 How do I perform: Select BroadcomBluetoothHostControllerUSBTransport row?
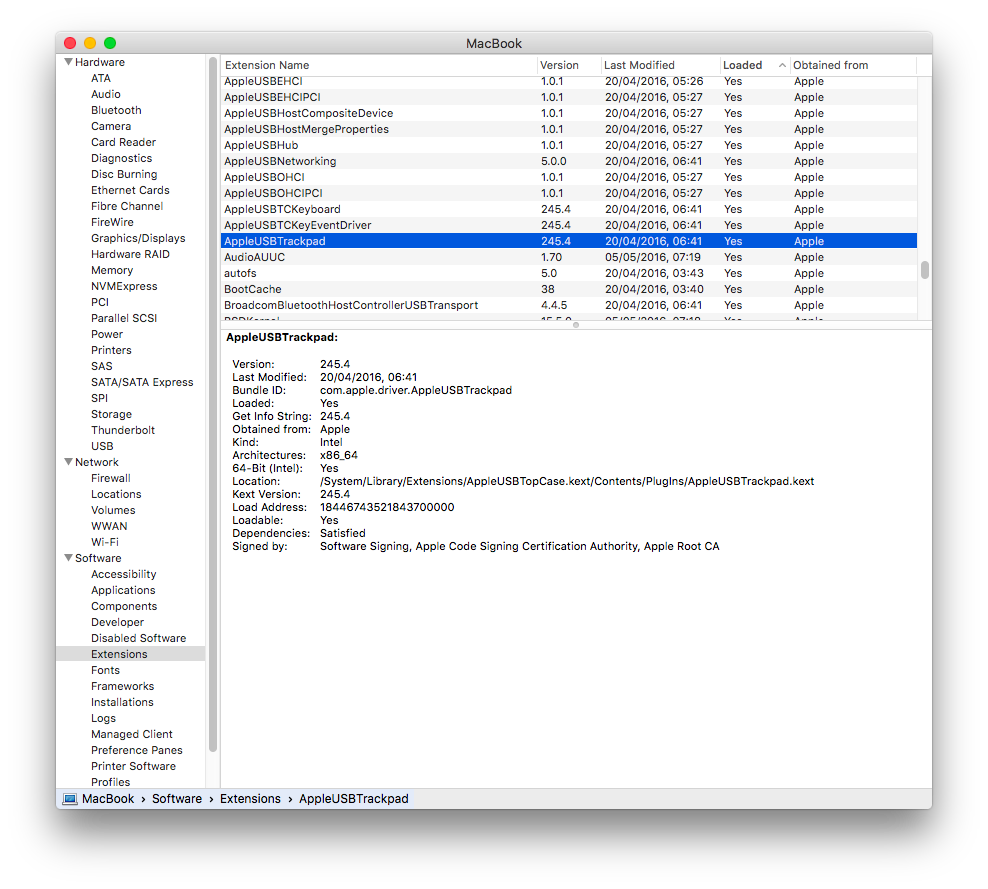[569, 305]
